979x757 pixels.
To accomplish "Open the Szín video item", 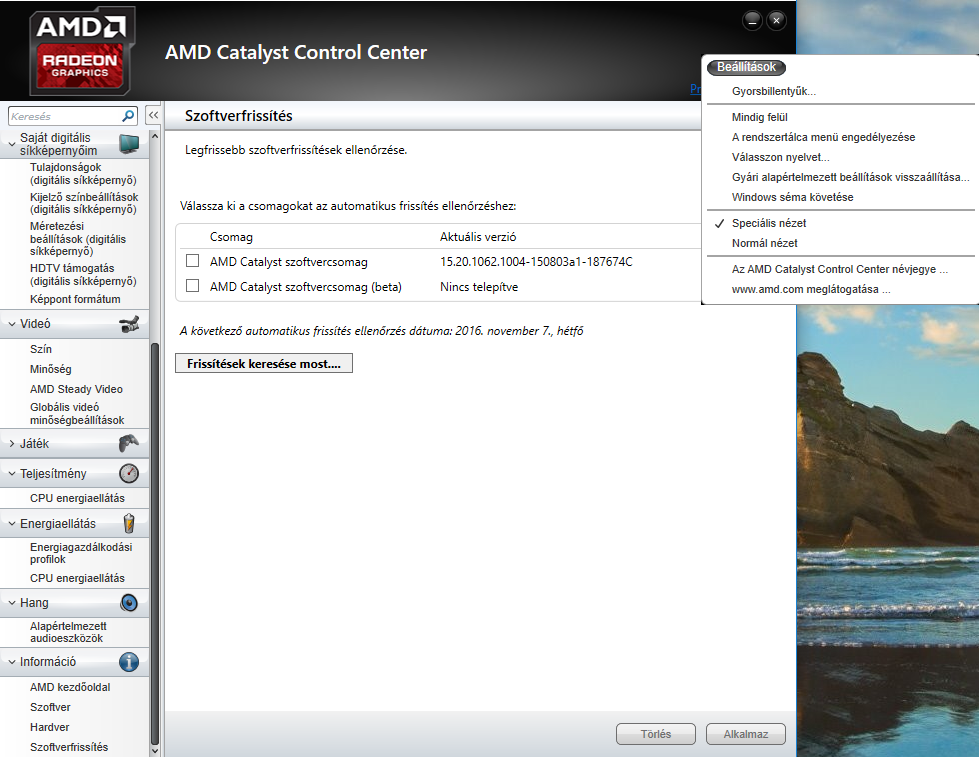I will [41, 349].
